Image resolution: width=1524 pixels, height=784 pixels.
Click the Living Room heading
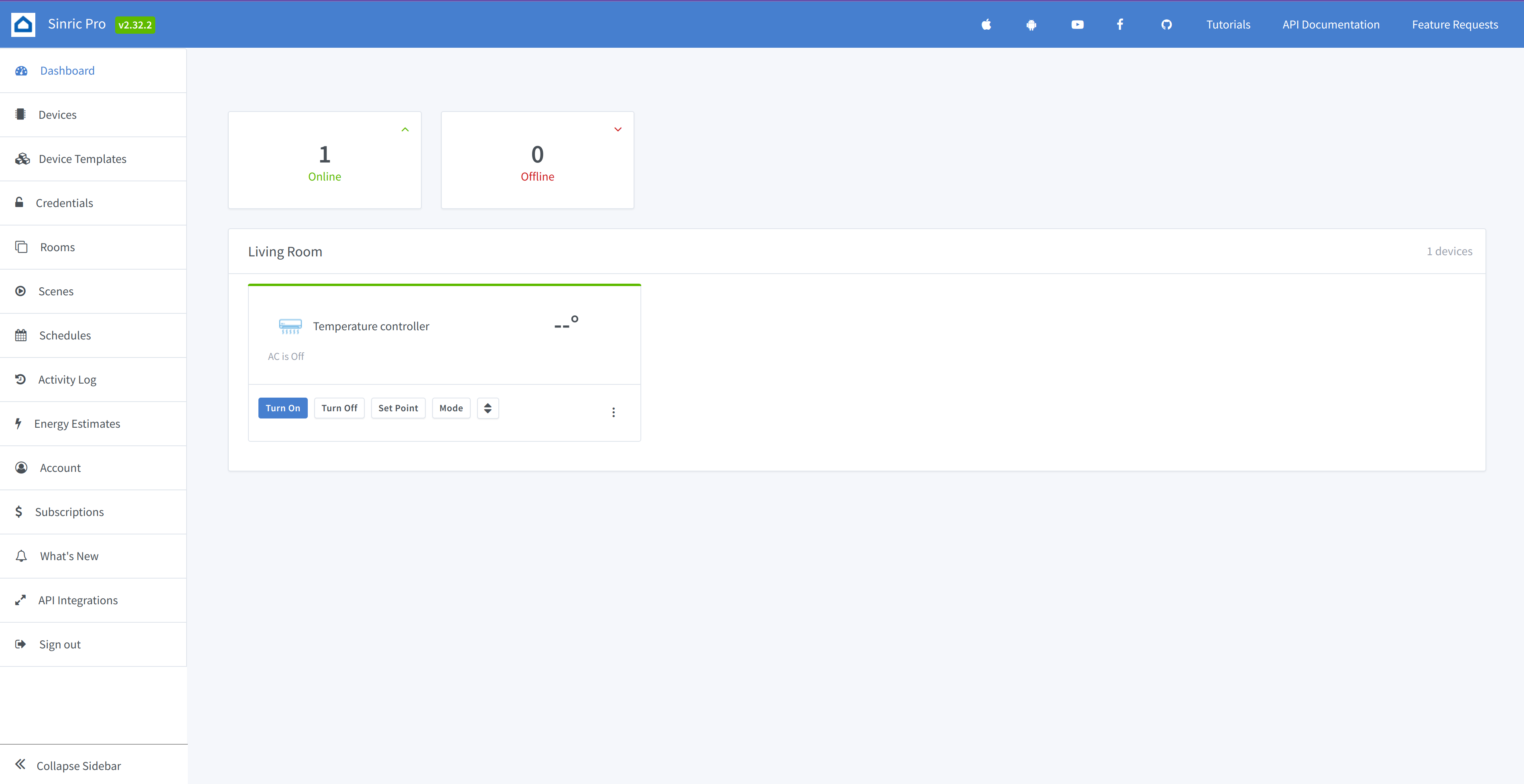pyautogui.click(x=285, y=252)
